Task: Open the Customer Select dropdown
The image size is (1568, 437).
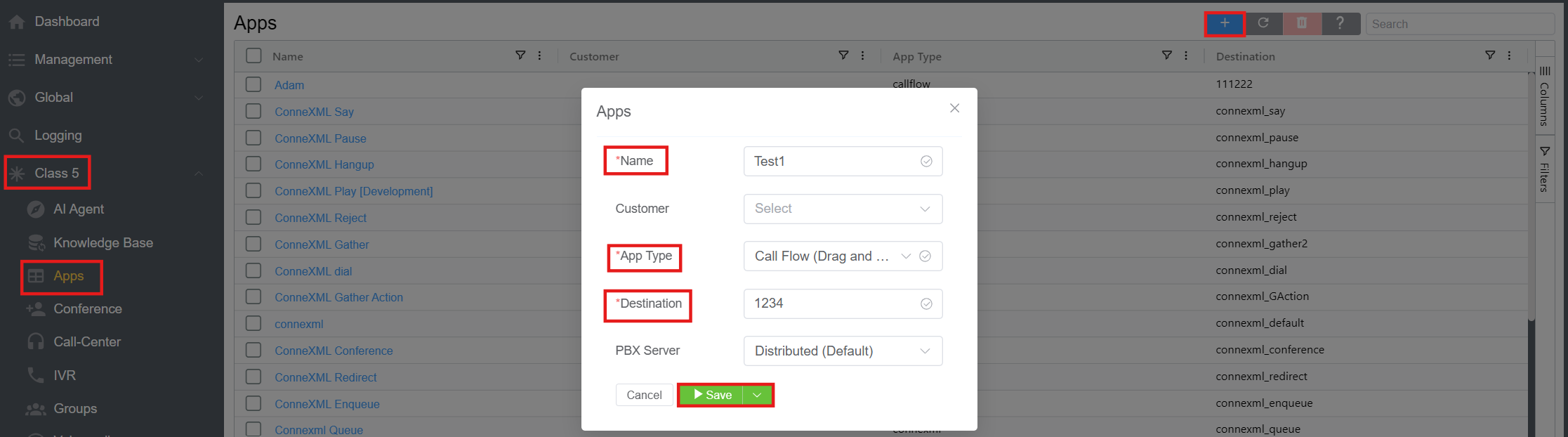Action: click(843, 209)
